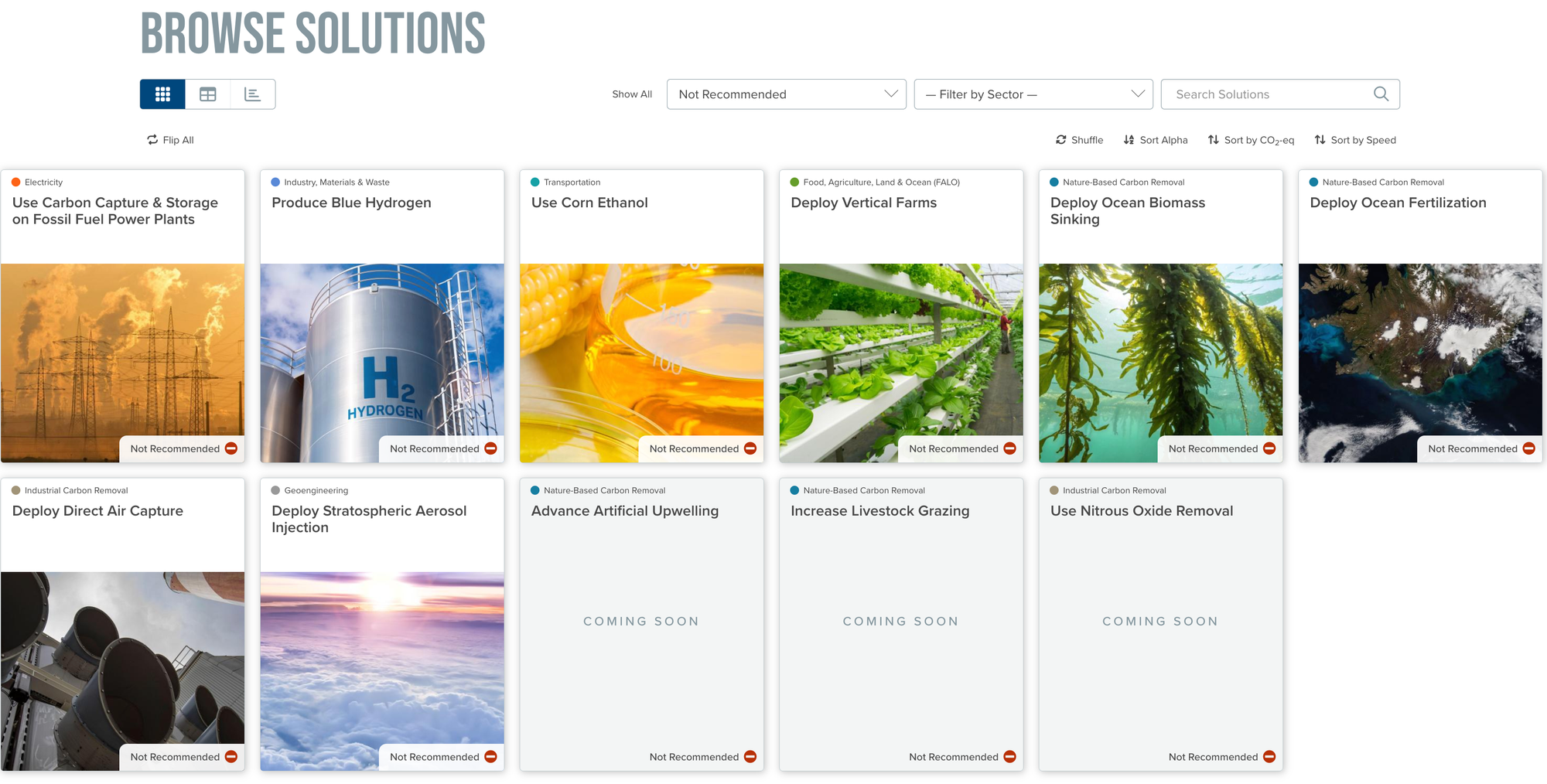Switch to the grid card view
The height and width of the screenshot is (784, 1547).
(162, 94)
